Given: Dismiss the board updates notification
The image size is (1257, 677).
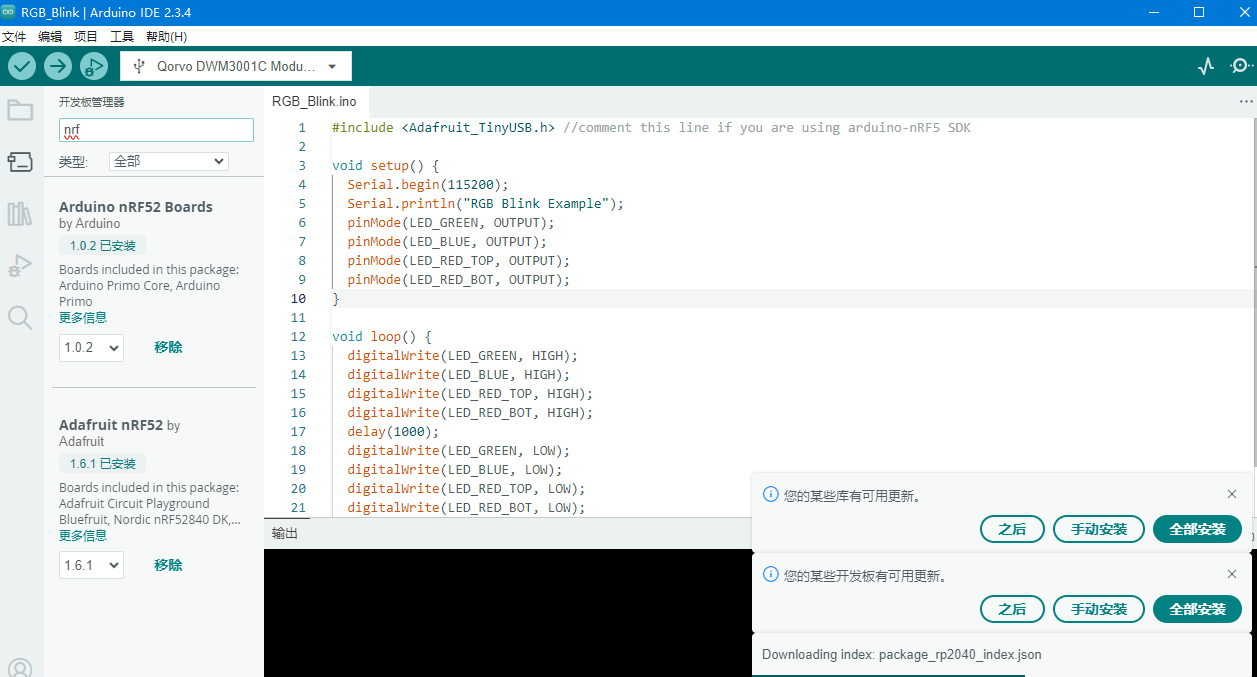Looking at the screenshot, I should [1232, 574].
